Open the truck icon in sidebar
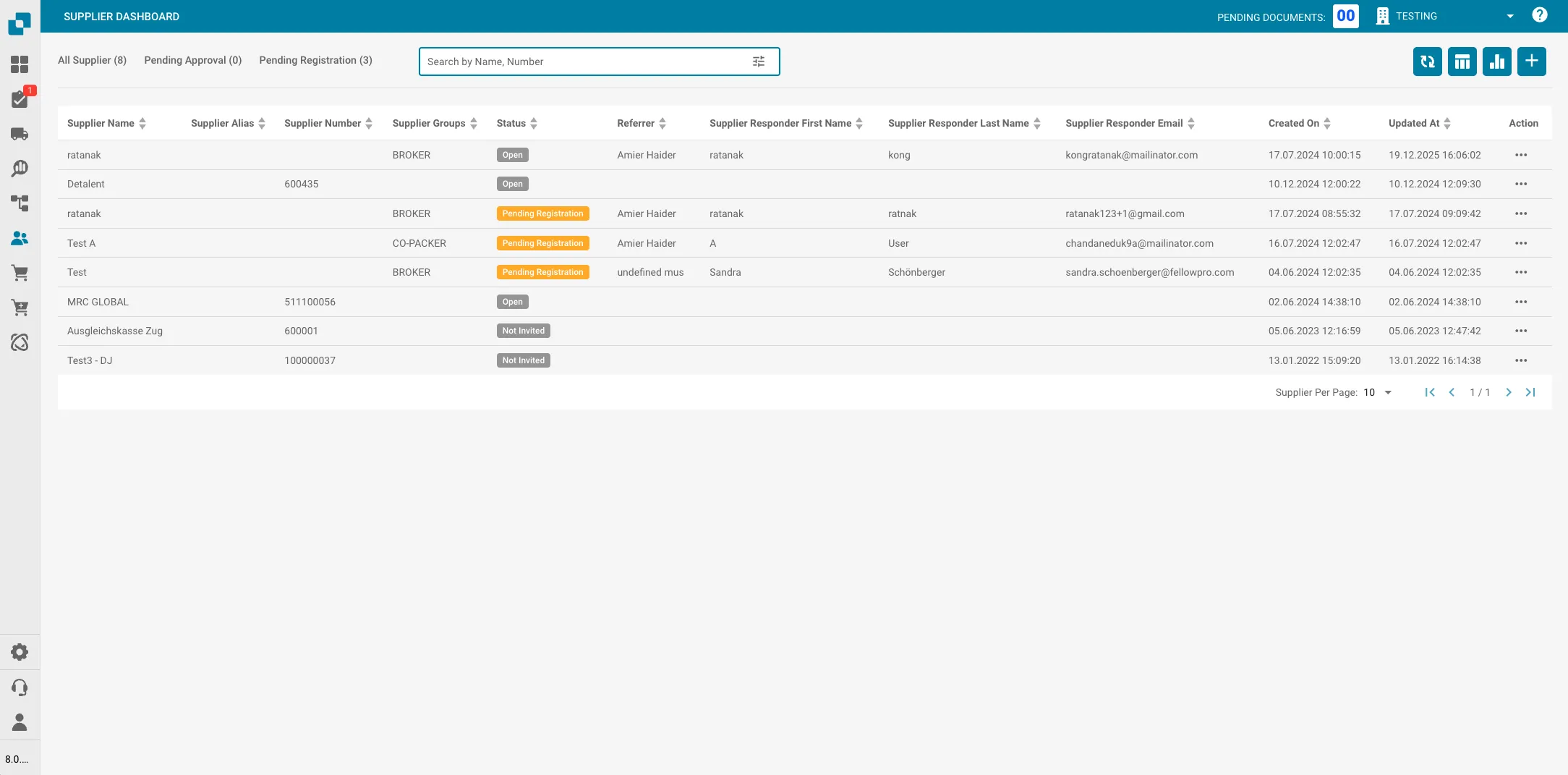 tap(20, 134)
